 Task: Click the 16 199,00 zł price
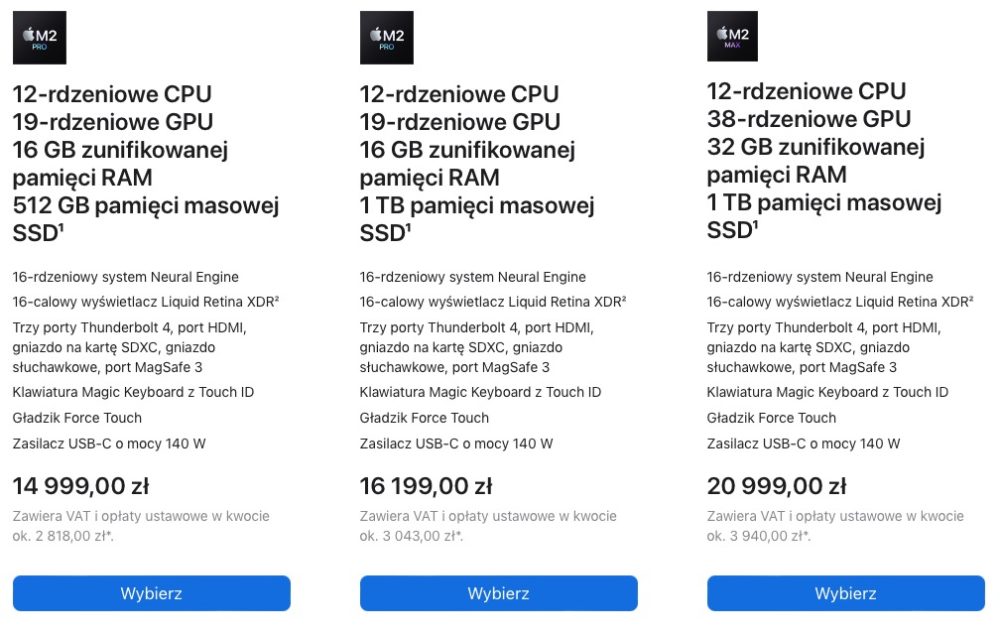[x=426, y=486]
